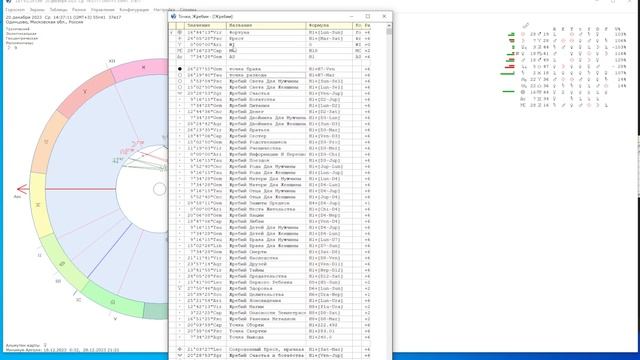The image size is (640, 360).
Task: Select the Точка Сборки row
Action: click(269, 325)
